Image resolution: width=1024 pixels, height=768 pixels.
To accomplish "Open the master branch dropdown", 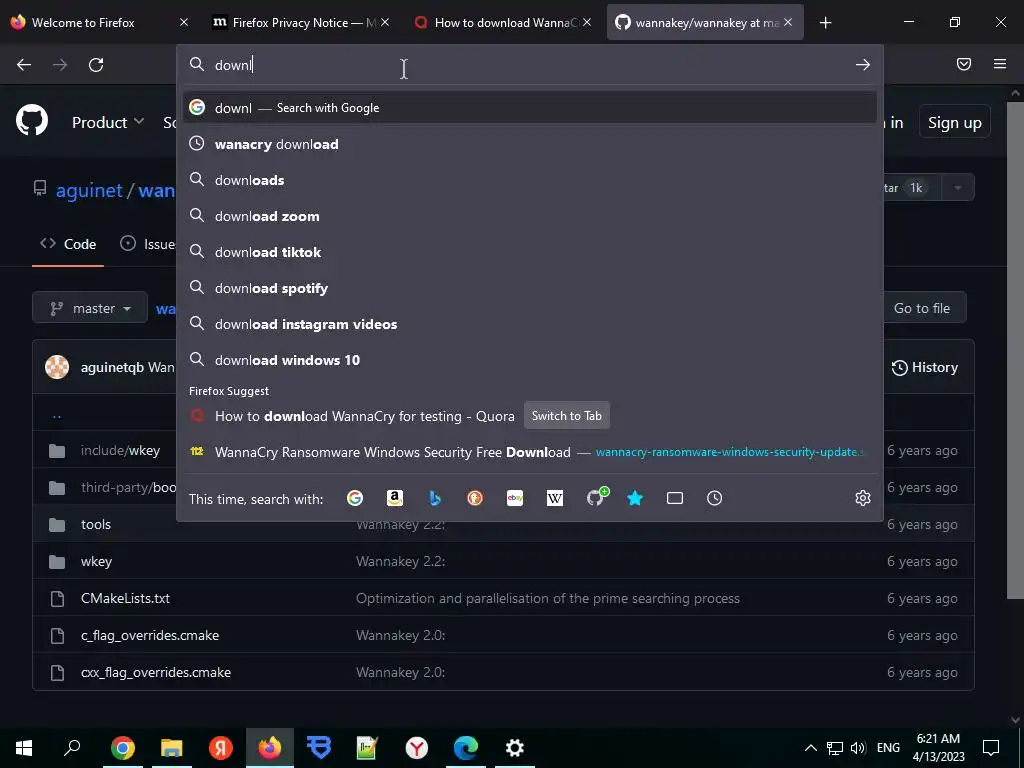I will (90, 308).
